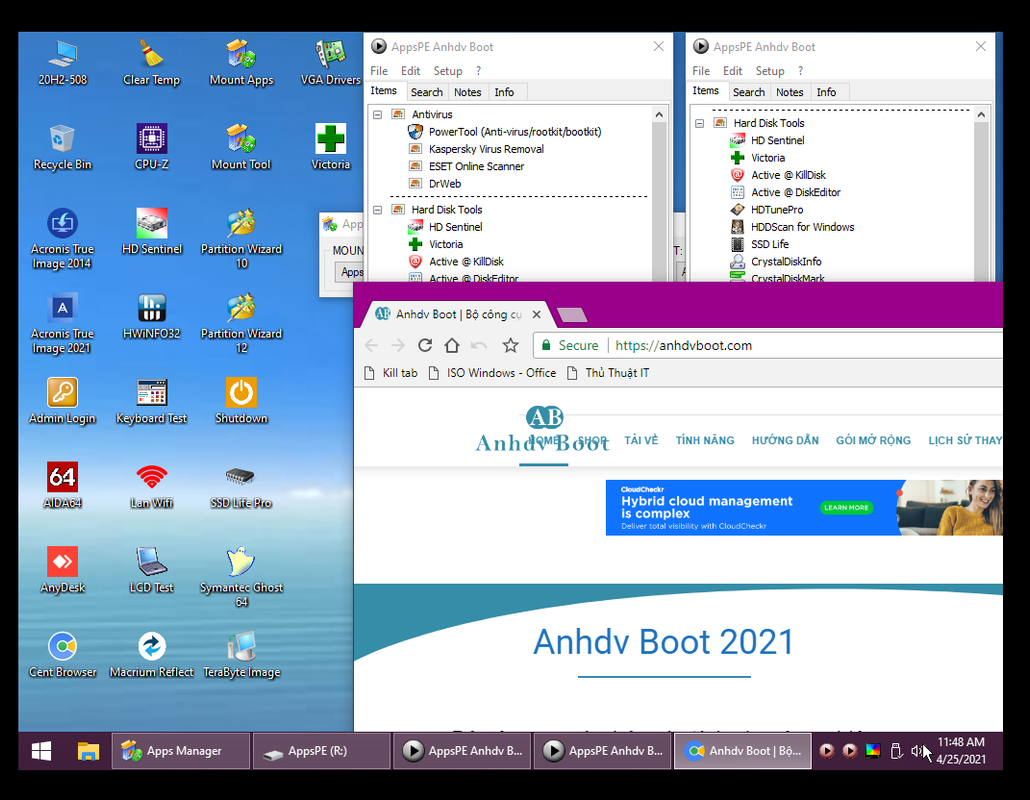Open Acronis True Image 2014 icon
Viewport: 1030px width, 800px height.
pyautogui.click(x=62, y=238)
